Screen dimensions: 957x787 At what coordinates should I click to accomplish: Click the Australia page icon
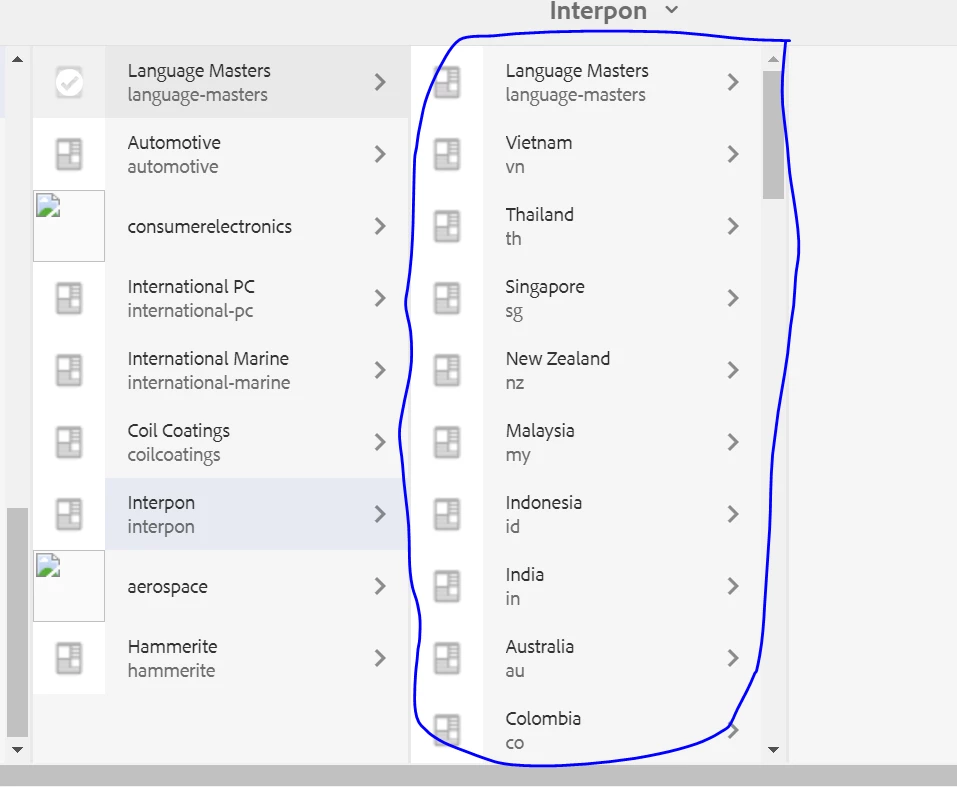(447, 658)
